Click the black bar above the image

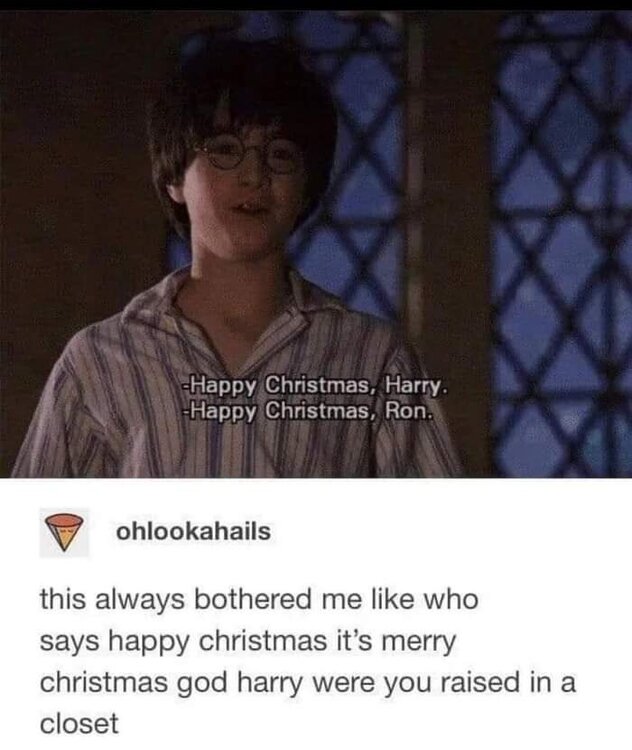[316, 5]
